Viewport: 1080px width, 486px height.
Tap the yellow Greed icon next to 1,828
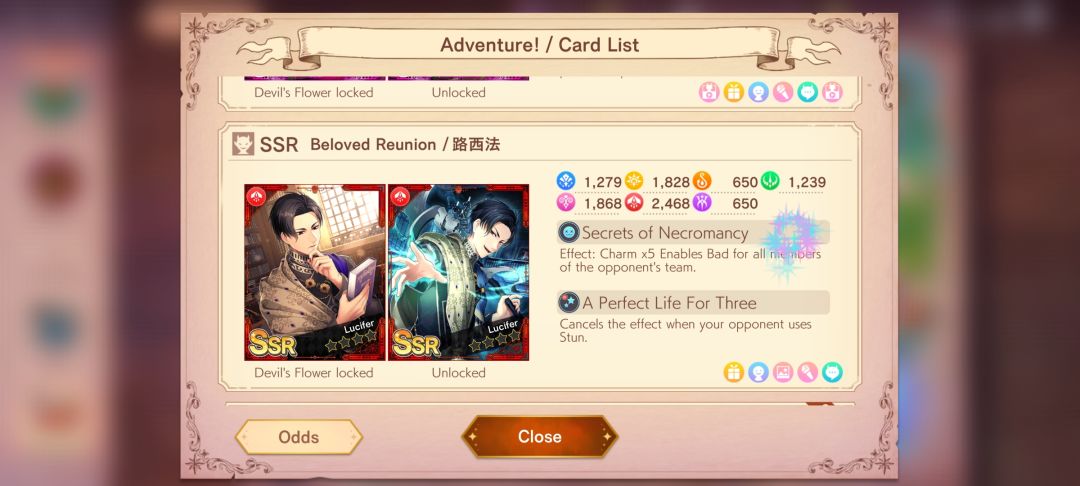(634, 181)
